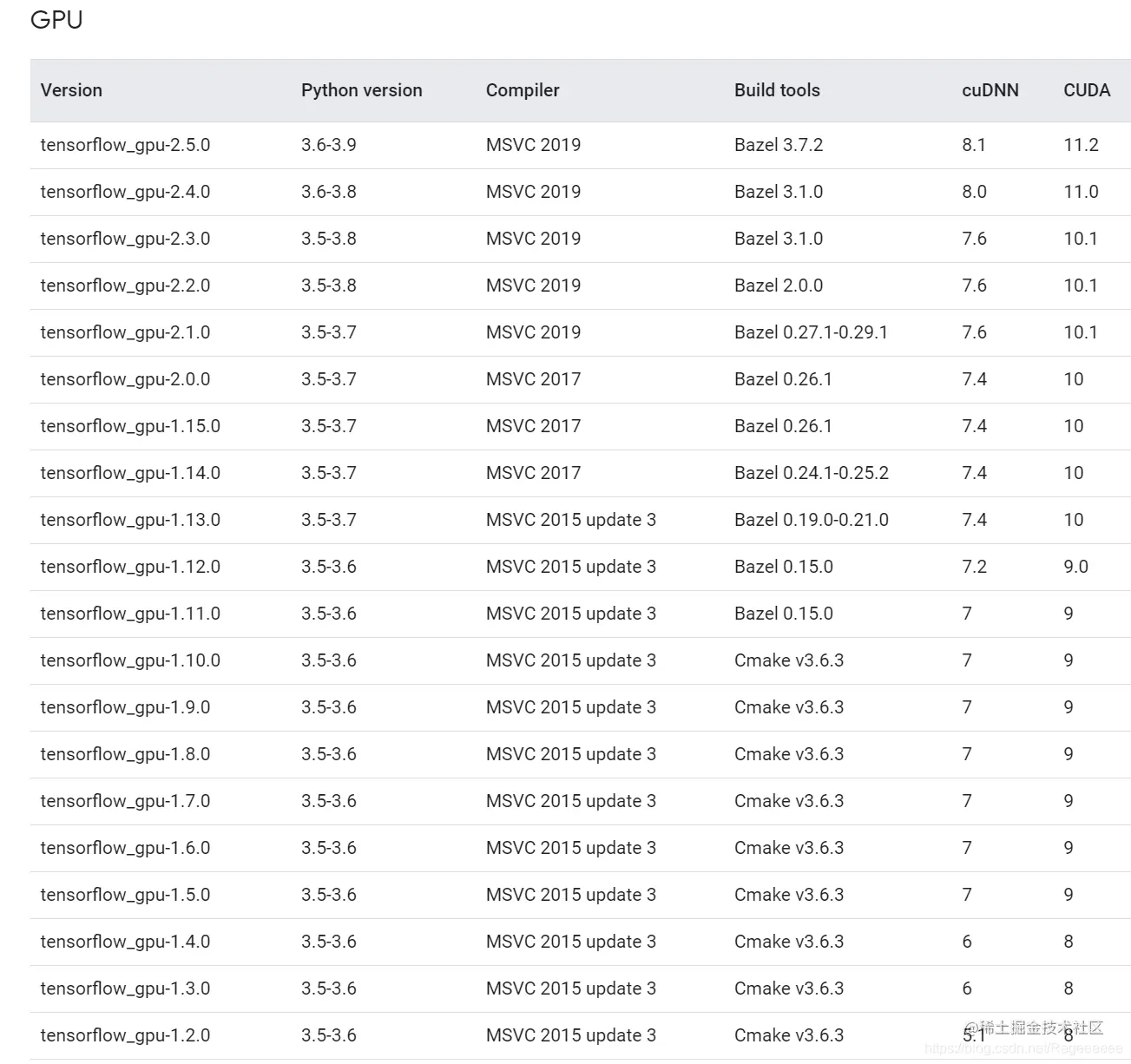Click Python 3.5-3.7 in the tensorflow_gpu-1.15.0 row
Image resolution: width=1131 pixels, height=1064 pixels.
click(x=329, y=426)
